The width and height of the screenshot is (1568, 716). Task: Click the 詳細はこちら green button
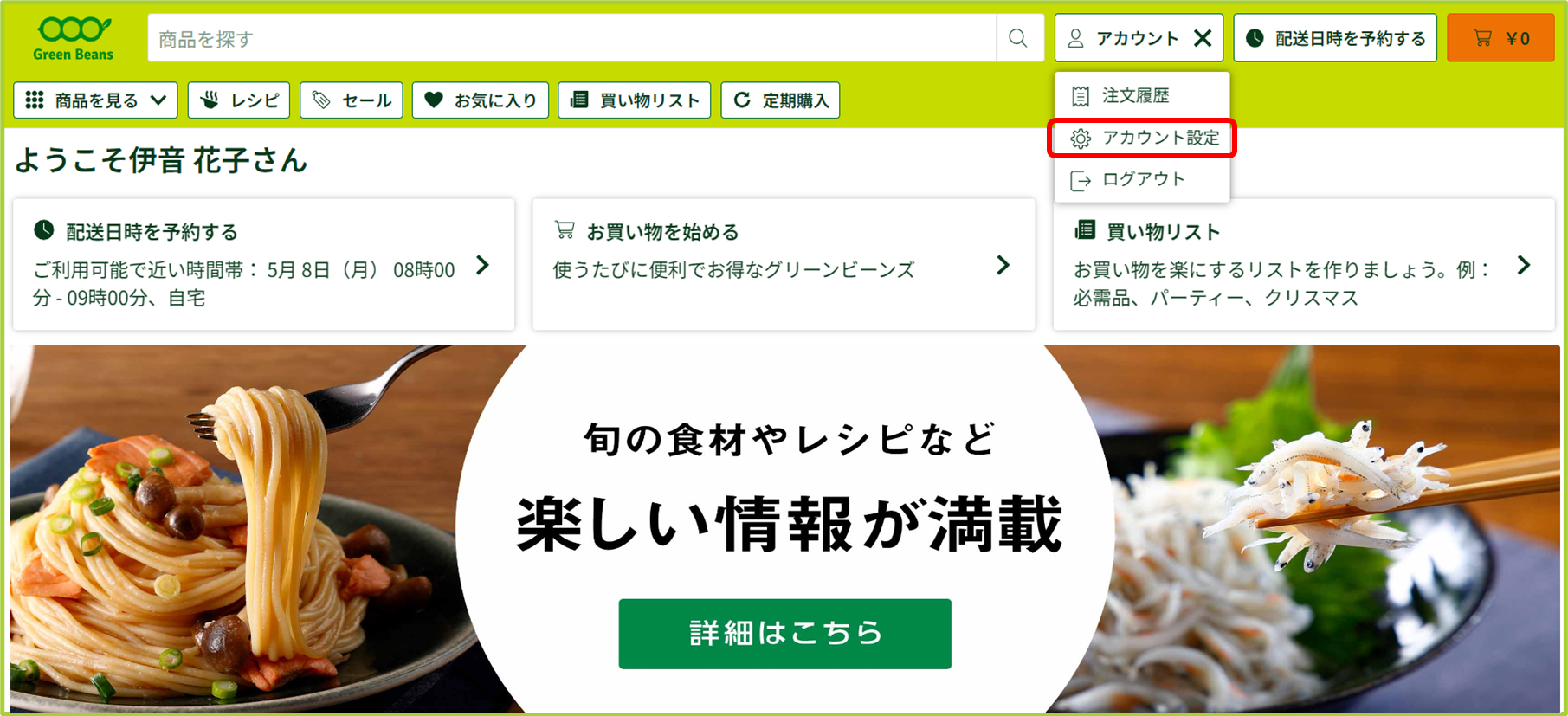[784, 634]
